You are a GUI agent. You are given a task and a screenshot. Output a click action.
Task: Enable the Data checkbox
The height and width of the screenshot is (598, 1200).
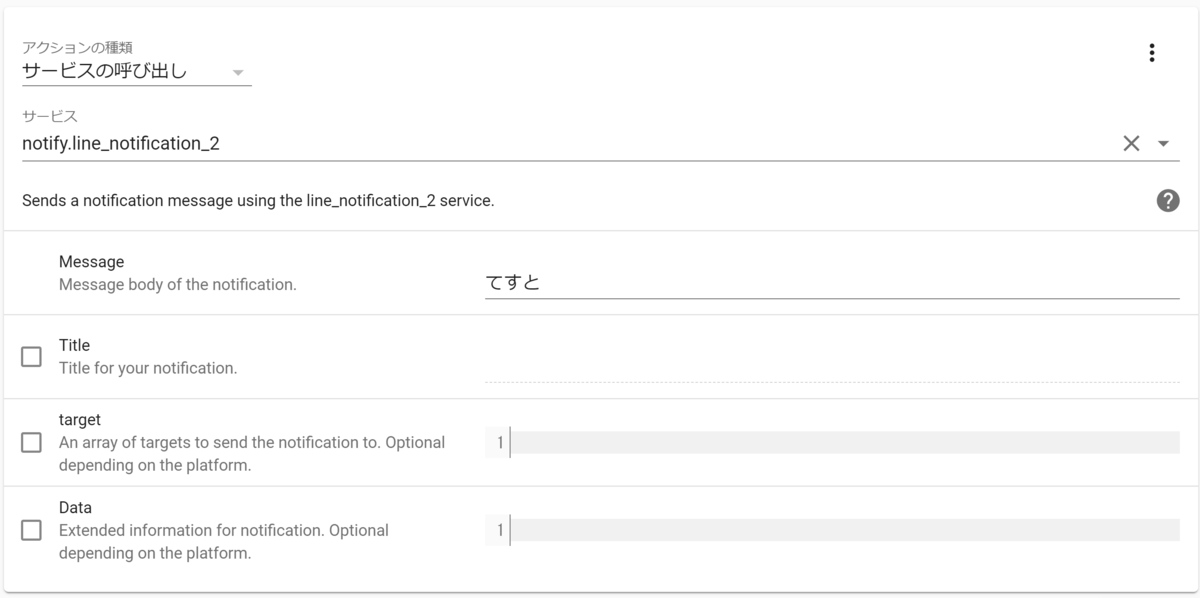pyautogui.click(x=31, y=530)
